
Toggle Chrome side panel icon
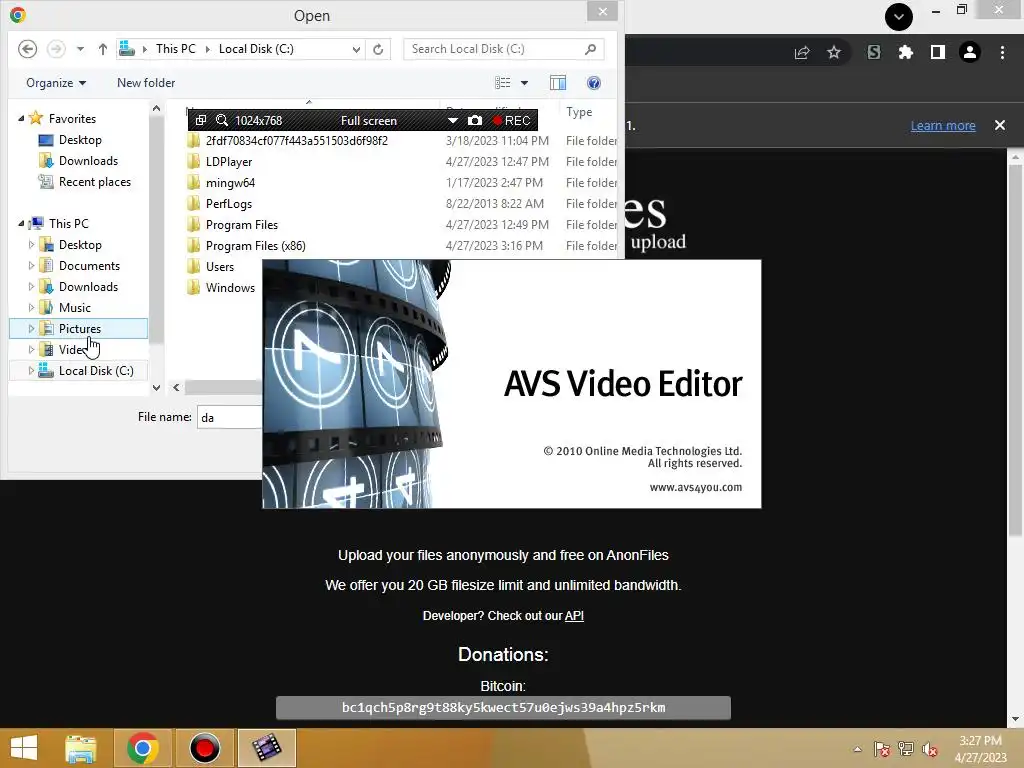pos(938,52)
